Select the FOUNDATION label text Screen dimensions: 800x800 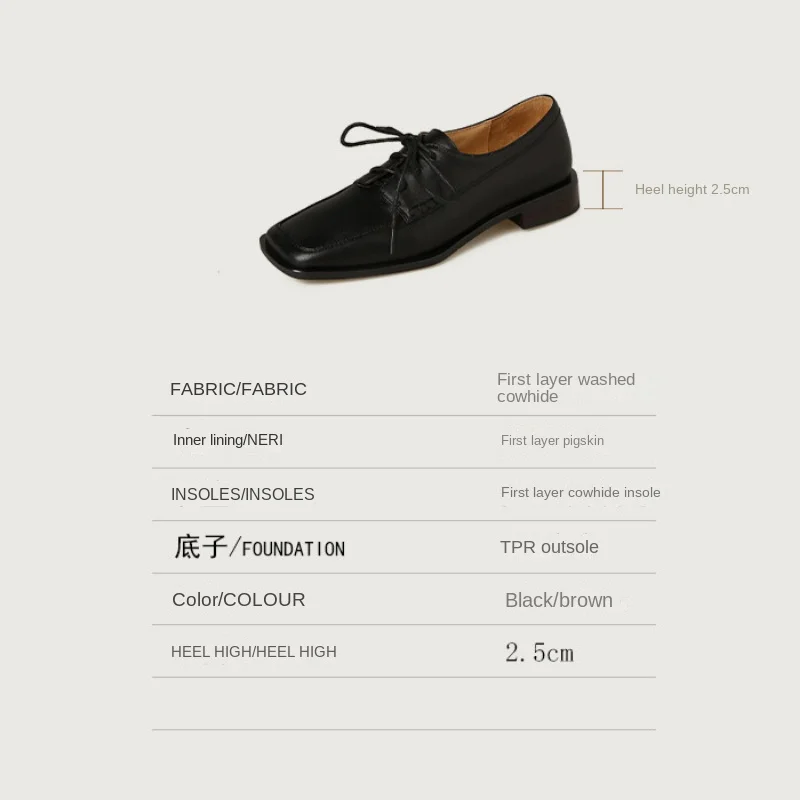pyautogui.click(x=293, y=549)
